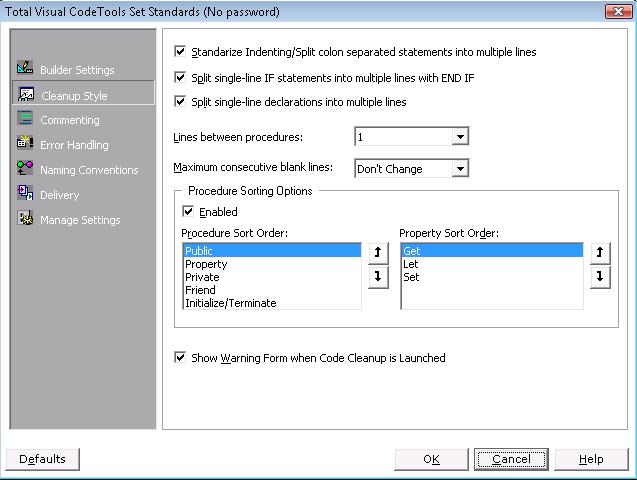Click the Builder Settings sidebar icon
The width and height of the screenshot is (637, 480).
pyautogui.click(x=25, y=67)
